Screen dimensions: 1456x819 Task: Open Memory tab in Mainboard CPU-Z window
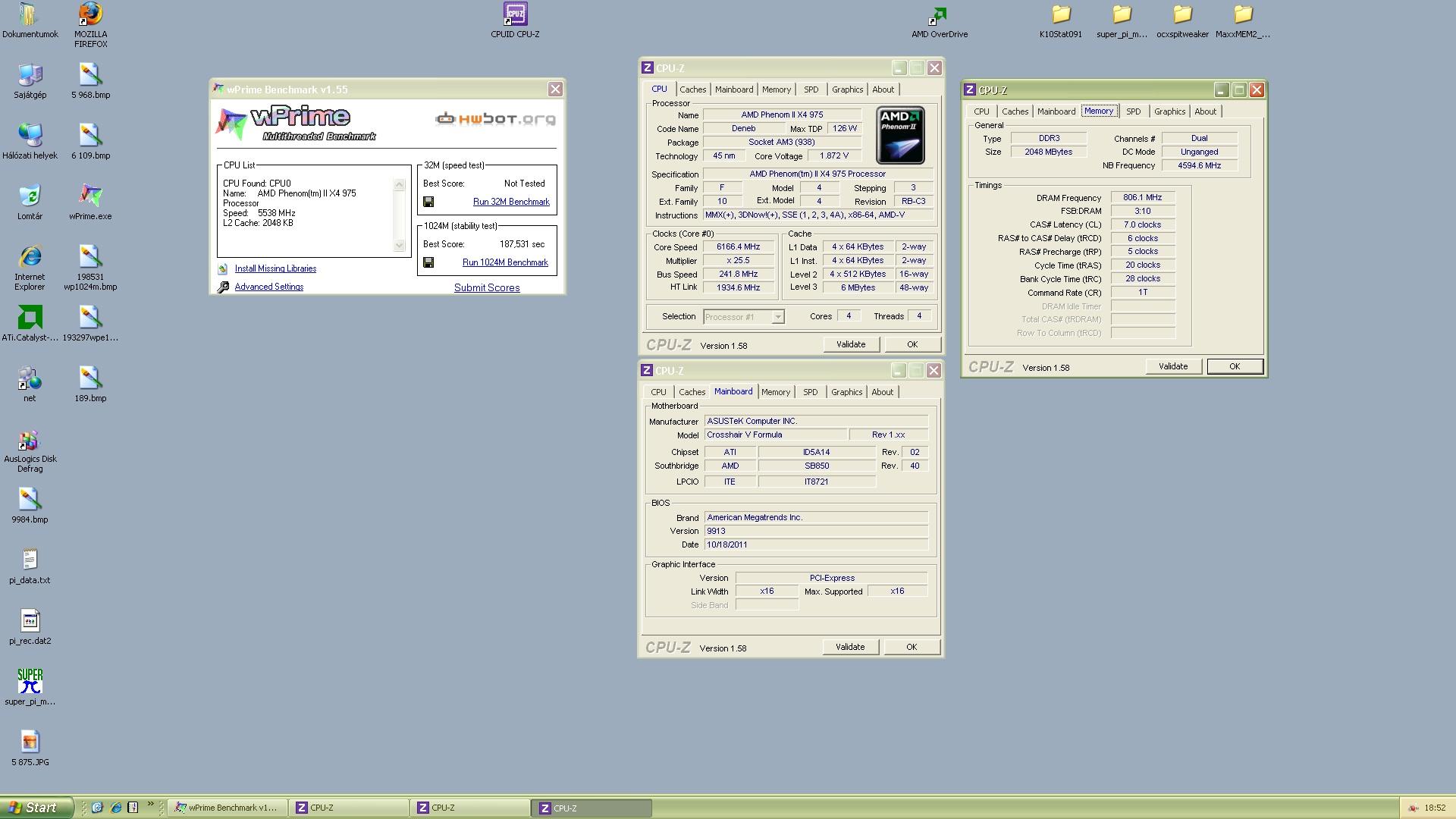click(776, 392)
